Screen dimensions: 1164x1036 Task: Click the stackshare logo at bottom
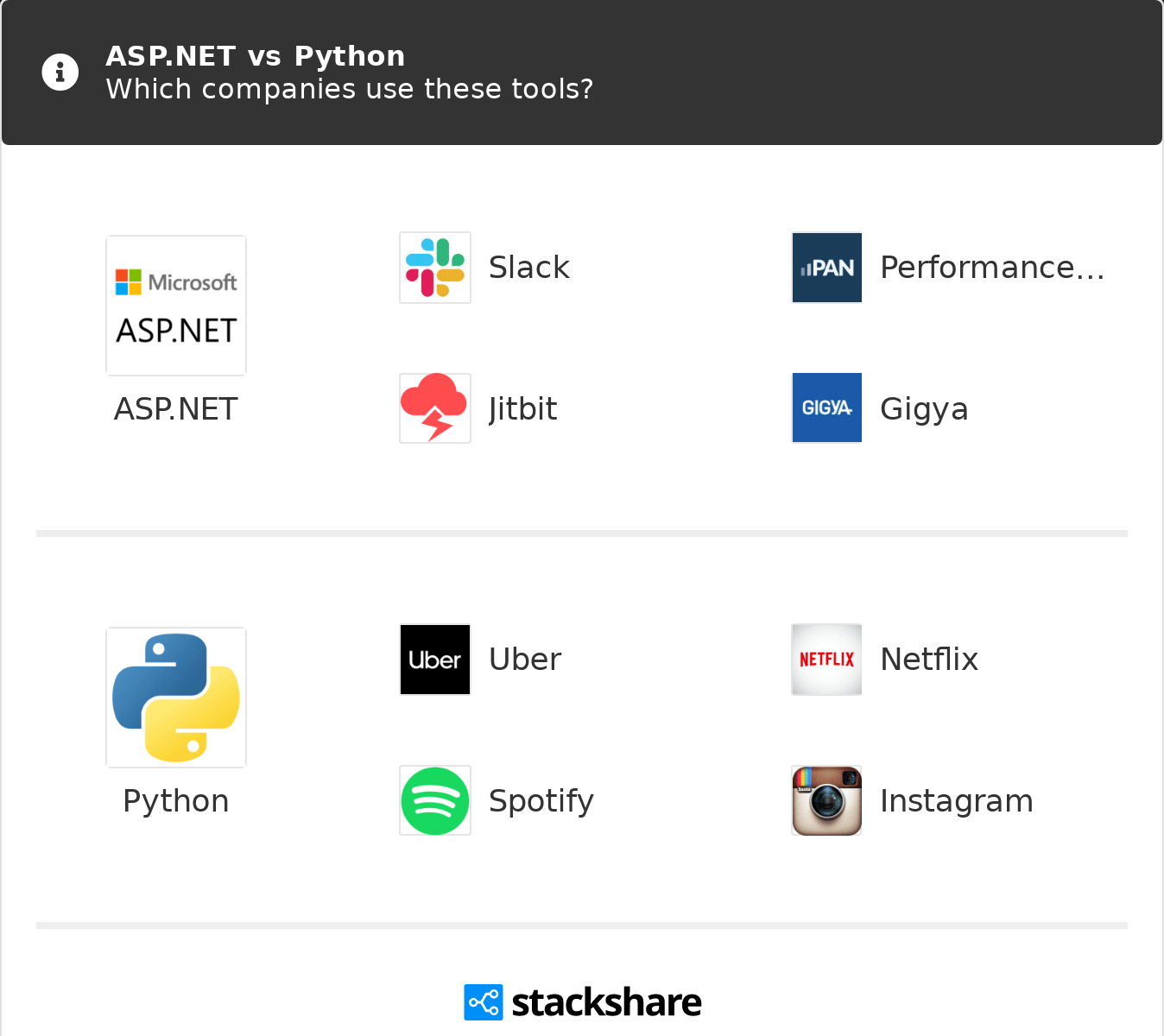coord(583,1002)
